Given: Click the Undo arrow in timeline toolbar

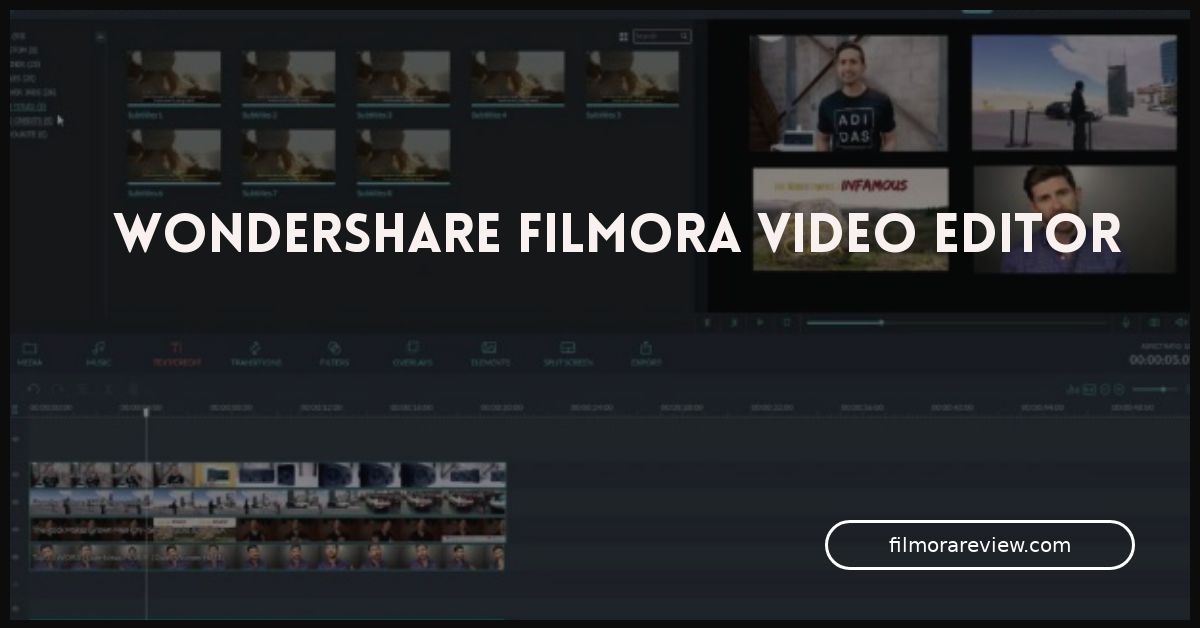Looking at the screenshot, I should click(x=33, y=389).
